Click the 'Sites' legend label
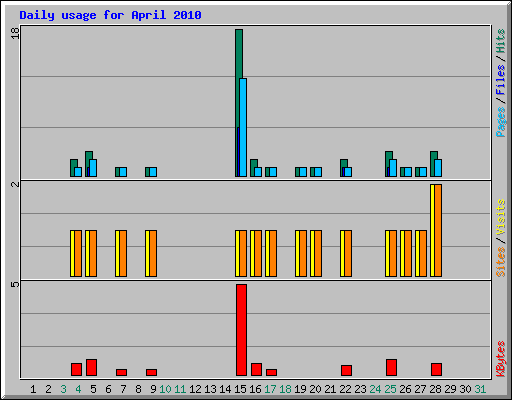Image resolution: width=512 pixels, height=400 pixels. coord(501,262)
